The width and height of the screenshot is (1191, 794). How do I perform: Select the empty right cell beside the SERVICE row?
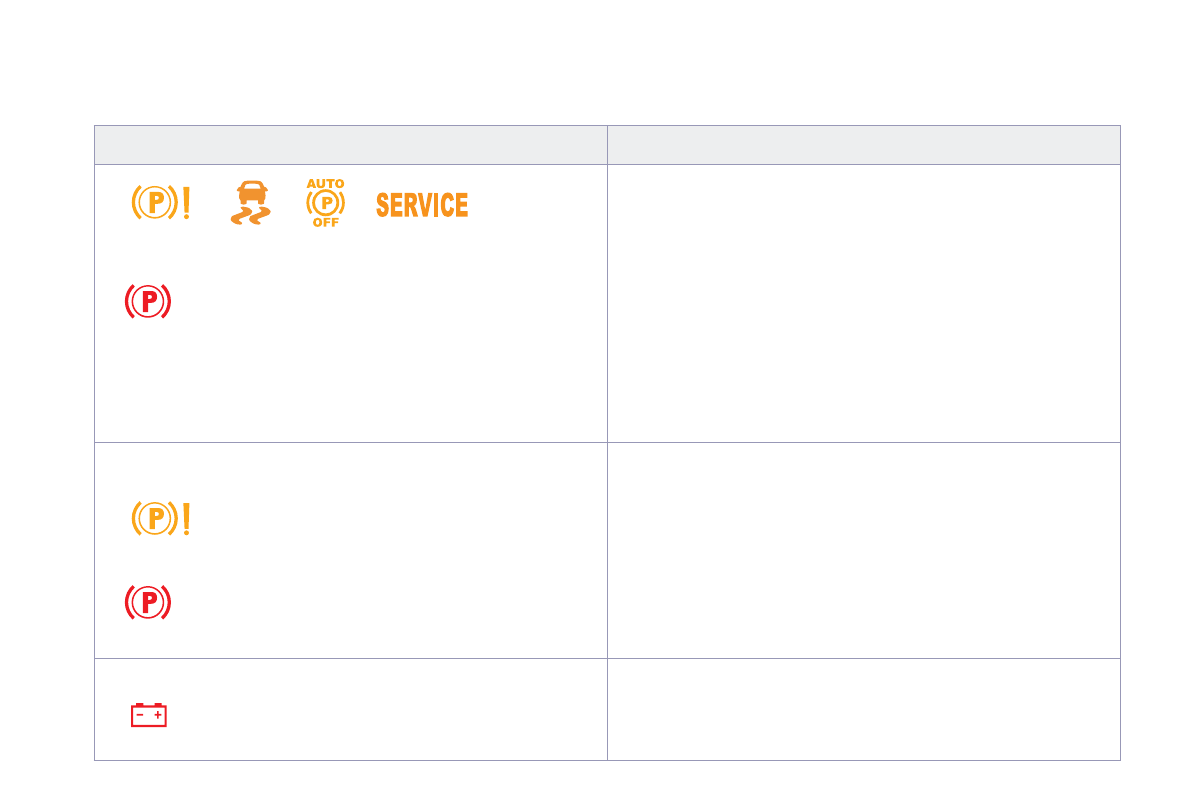click(863, 303)
